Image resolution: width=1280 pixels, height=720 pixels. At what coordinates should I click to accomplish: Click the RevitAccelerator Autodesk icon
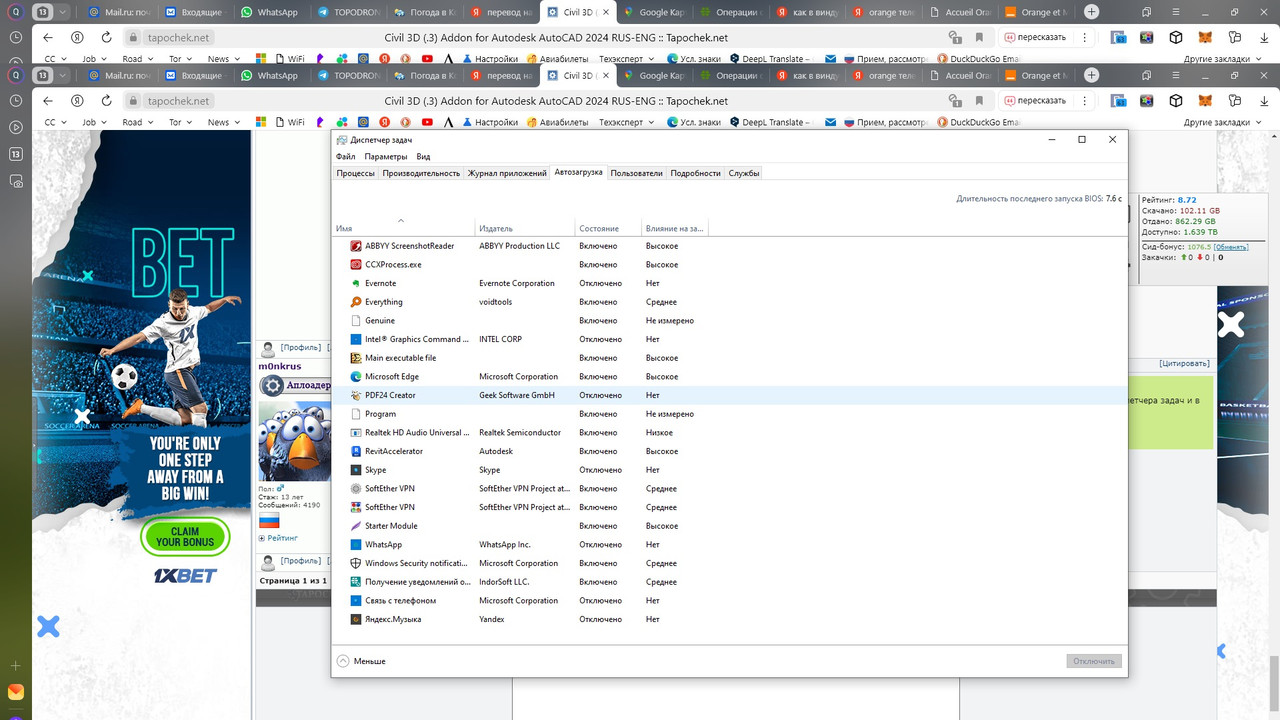[x=355, y=451]
